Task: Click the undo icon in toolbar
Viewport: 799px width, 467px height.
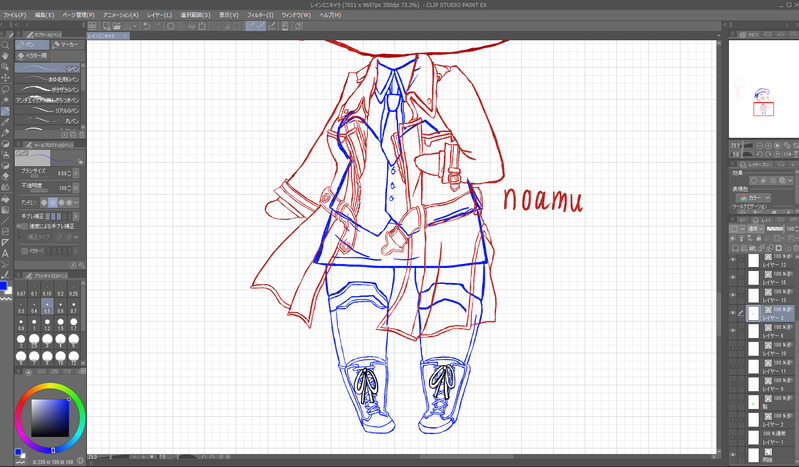Action: pyautogui.click(x=147, y=25)
